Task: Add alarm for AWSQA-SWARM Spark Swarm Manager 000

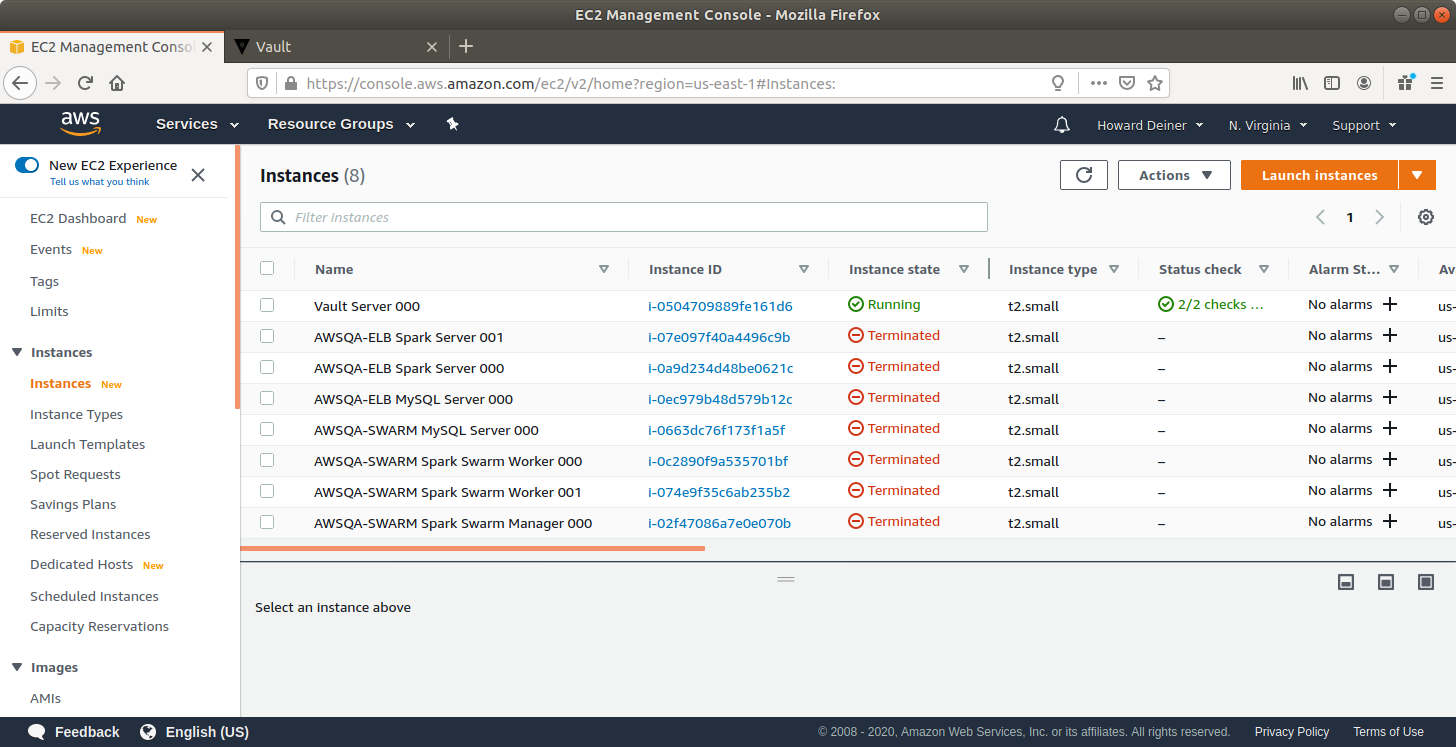Action: 1389,522
